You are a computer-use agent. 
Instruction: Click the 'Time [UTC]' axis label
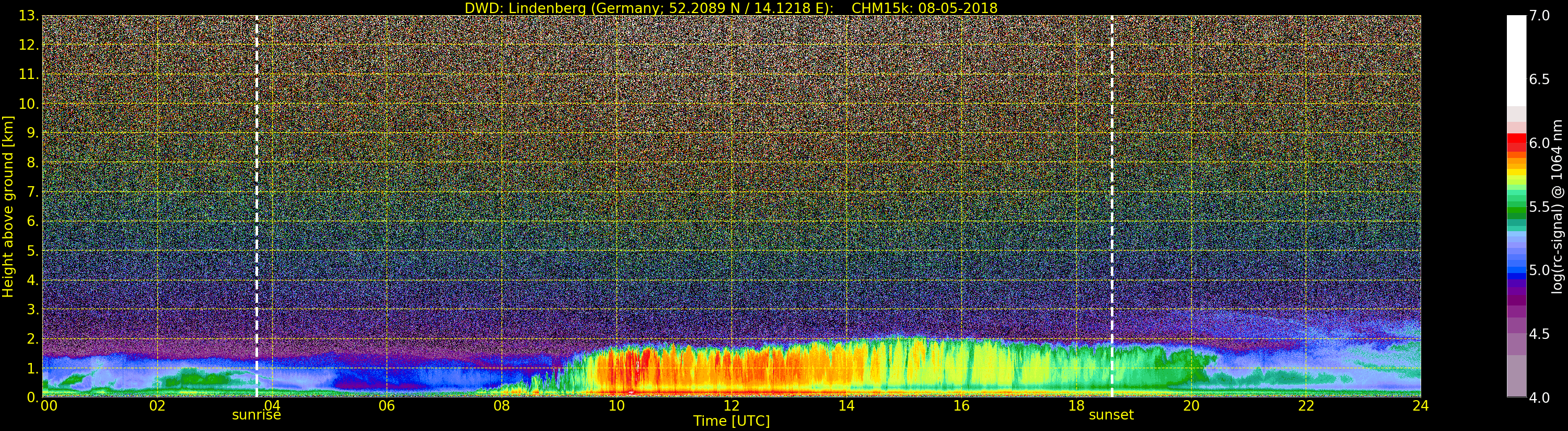click(x=731, y=421)
